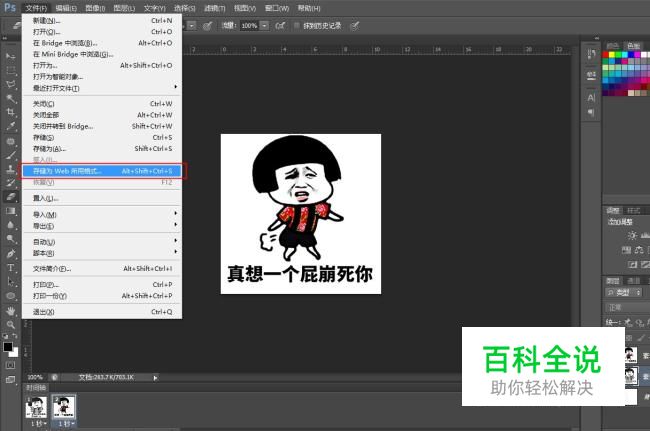Choose Browse in Mini Bridge menu item

tap(102, 54)
